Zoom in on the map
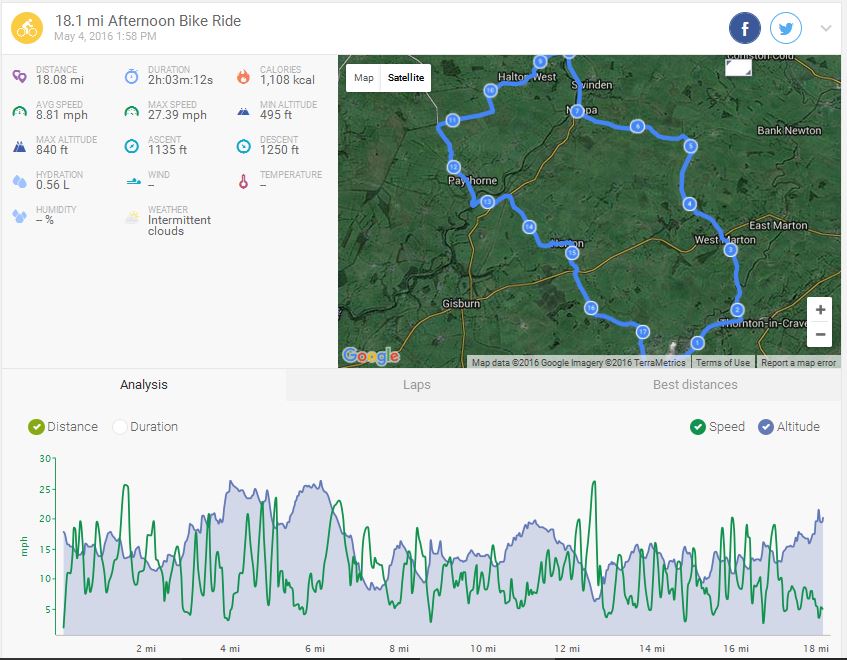 [820, 310]
